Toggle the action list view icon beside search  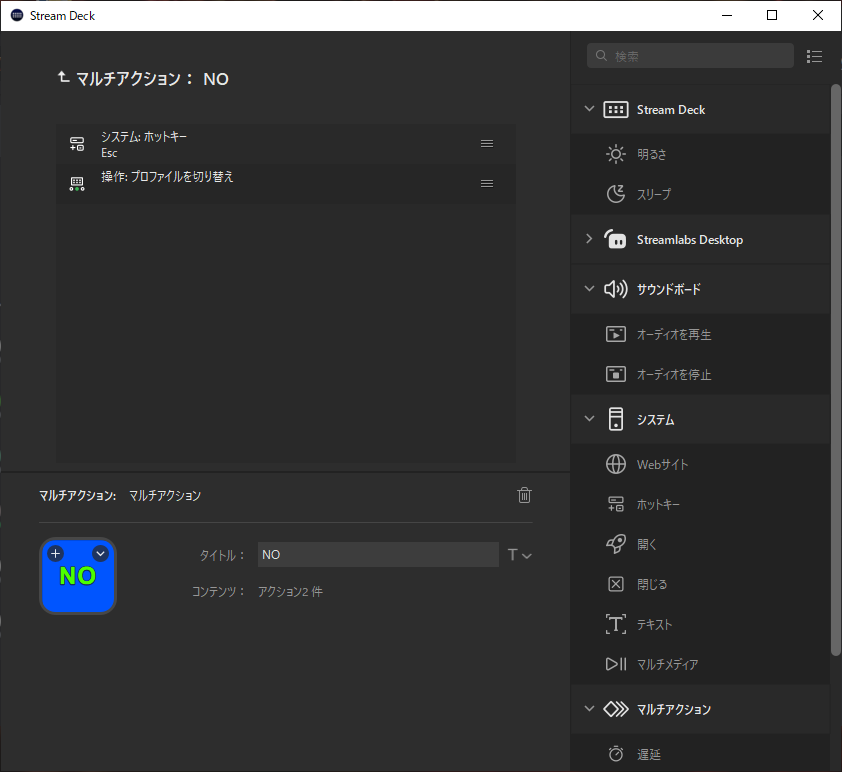tap(814, 57)
